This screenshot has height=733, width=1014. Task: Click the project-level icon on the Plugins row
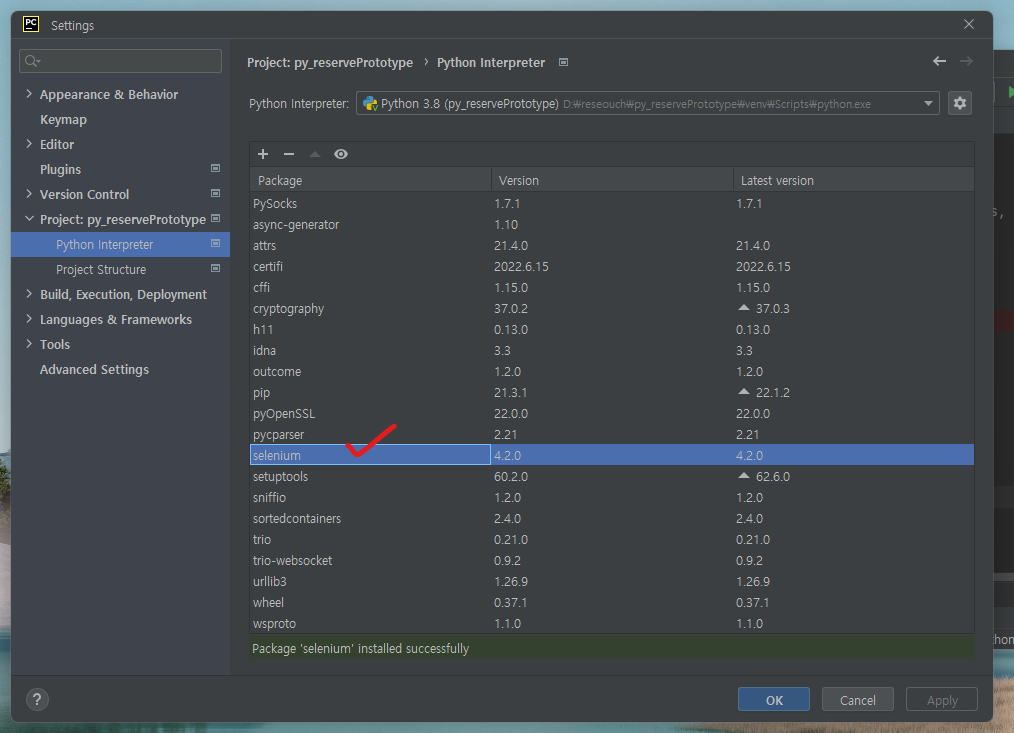click(x=215, y=168)
